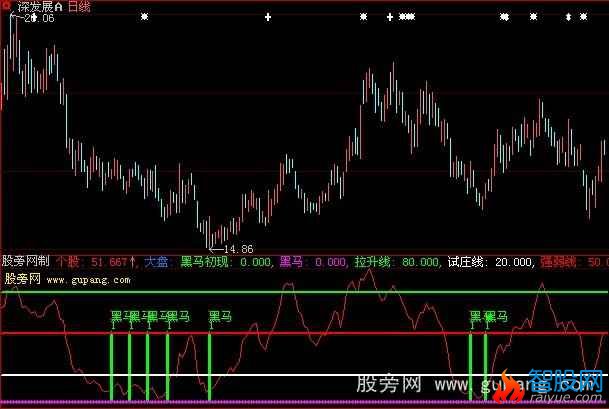Click the leftmost green 黑马 signal bar
Image resolution: width=609 pixels, height=409 pixels.
[111, 367]
